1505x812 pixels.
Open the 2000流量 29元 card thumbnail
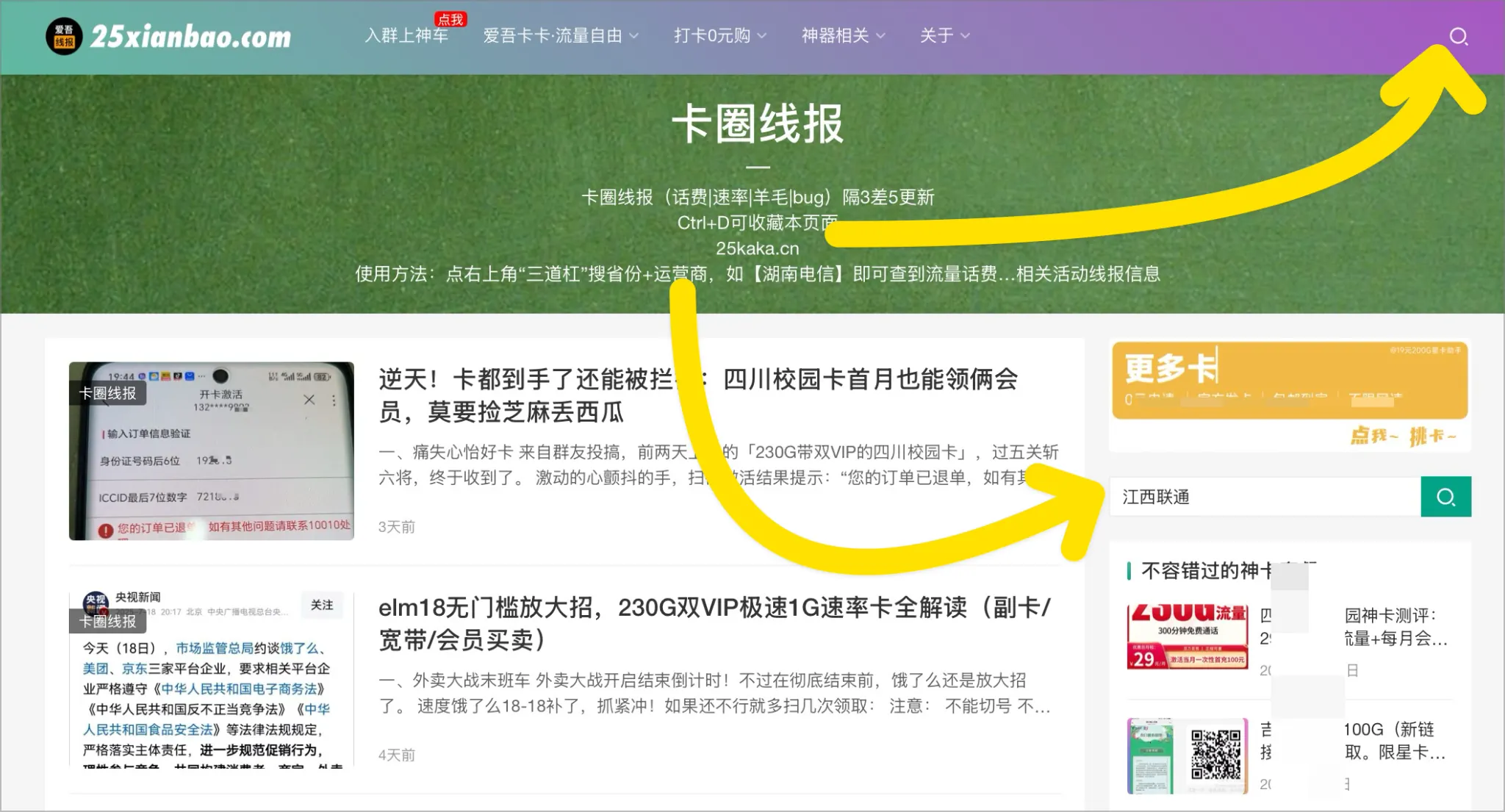pyautogui.click(x=1188, y=636)
